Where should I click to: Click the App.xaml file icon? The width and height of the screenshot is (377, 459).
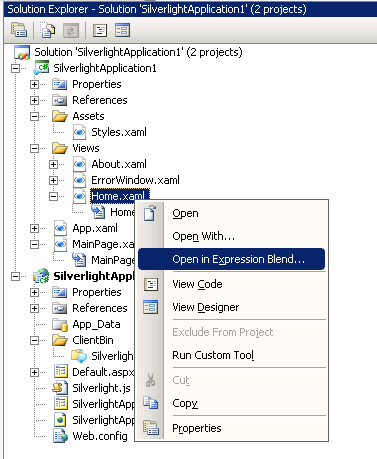(60, 228)
